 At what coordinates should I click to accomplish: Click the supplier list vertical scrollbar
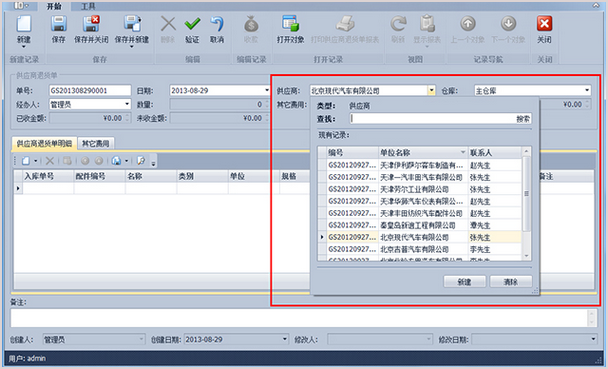(x=526, y=203)
